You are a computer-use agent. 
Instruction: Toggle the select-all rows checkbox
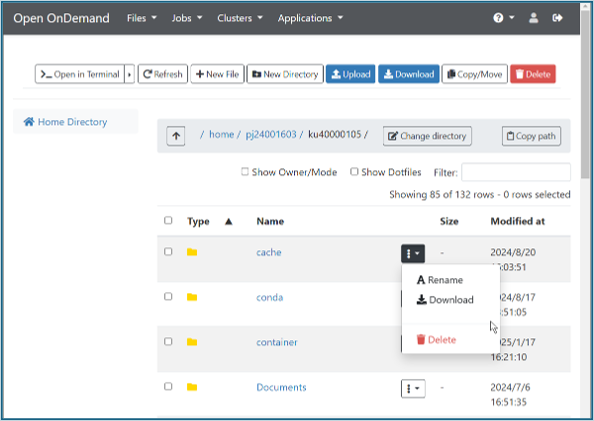168,221
